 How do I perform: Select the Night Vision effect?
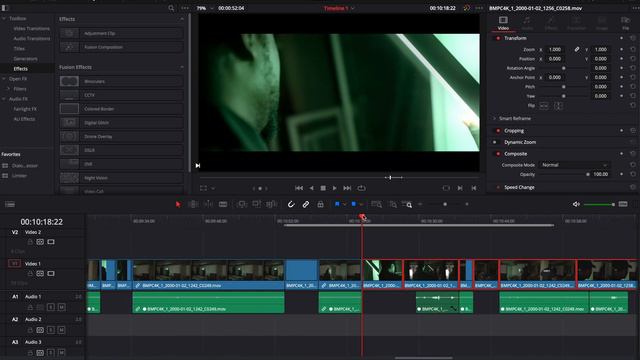pos(121,178)
